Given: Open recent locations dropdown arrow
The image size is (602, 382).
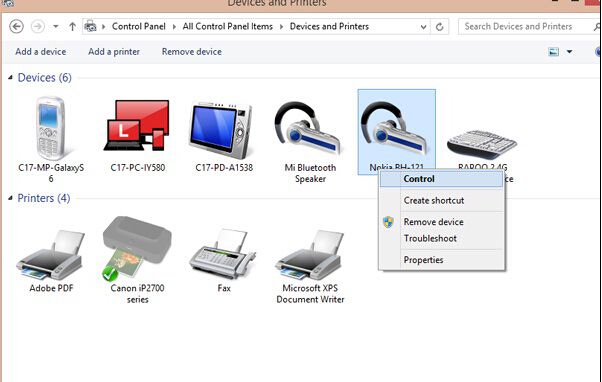Looking at the screenshot, I should [56, 26].
